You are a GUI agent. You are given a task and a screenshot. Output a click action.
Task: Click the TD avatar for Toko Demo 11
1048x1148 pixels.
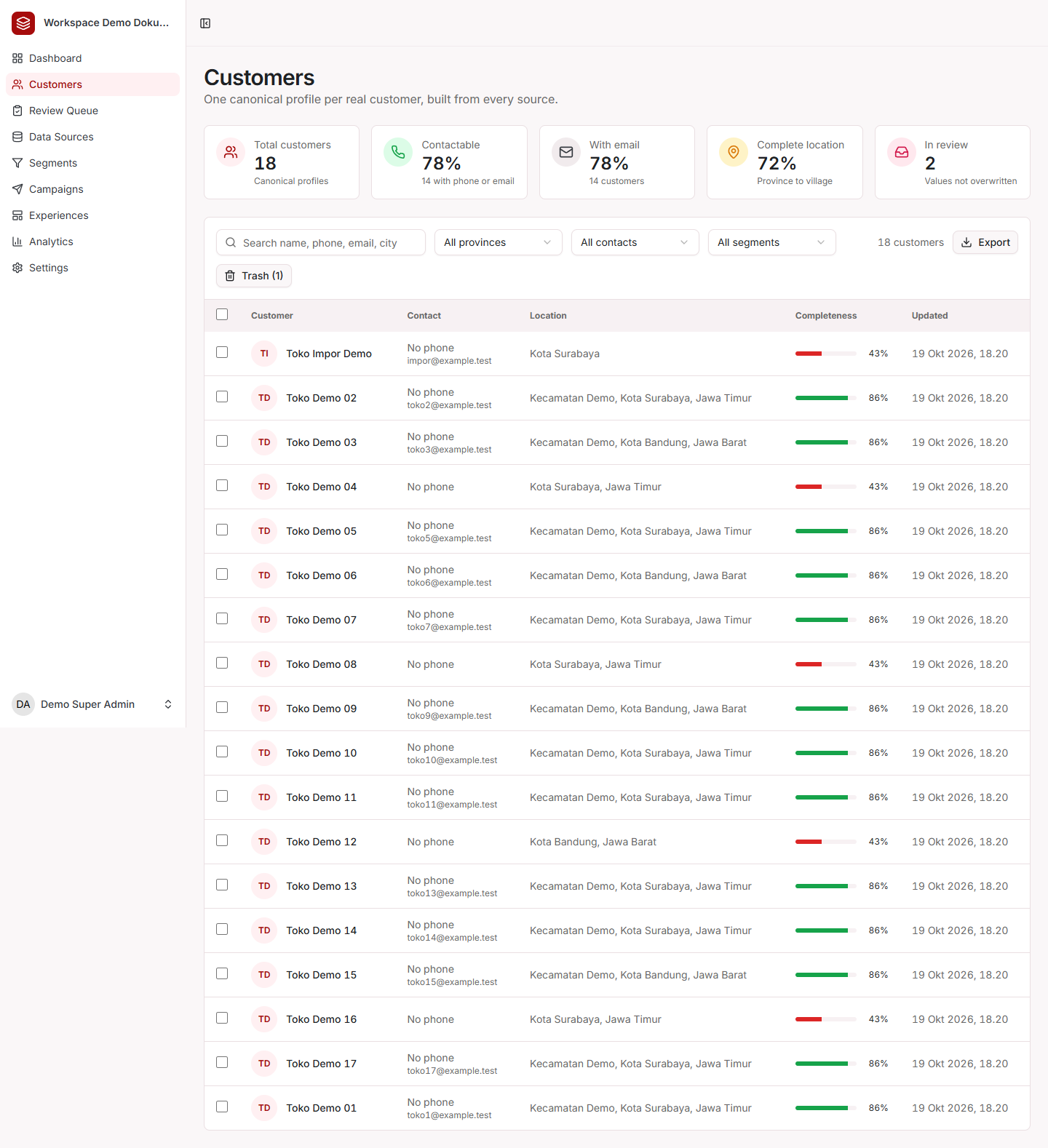(264, 797)
